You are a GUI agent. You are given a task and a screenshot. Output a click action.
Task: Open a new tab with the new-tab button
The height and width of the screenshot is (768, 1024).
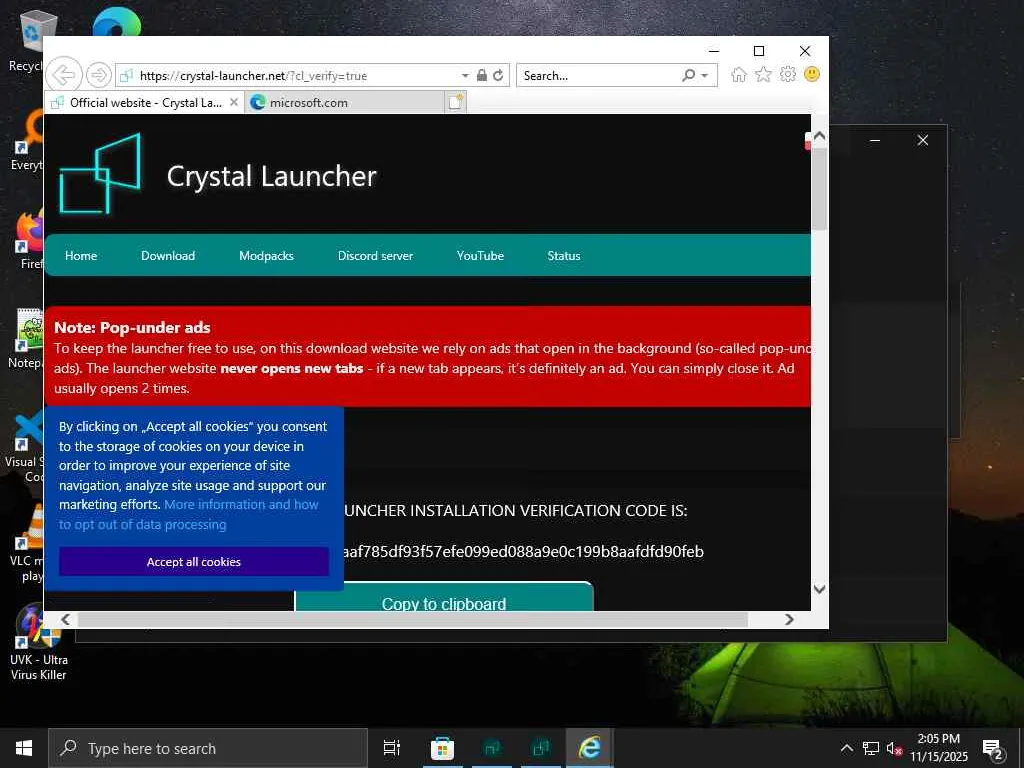pos(456,102)
